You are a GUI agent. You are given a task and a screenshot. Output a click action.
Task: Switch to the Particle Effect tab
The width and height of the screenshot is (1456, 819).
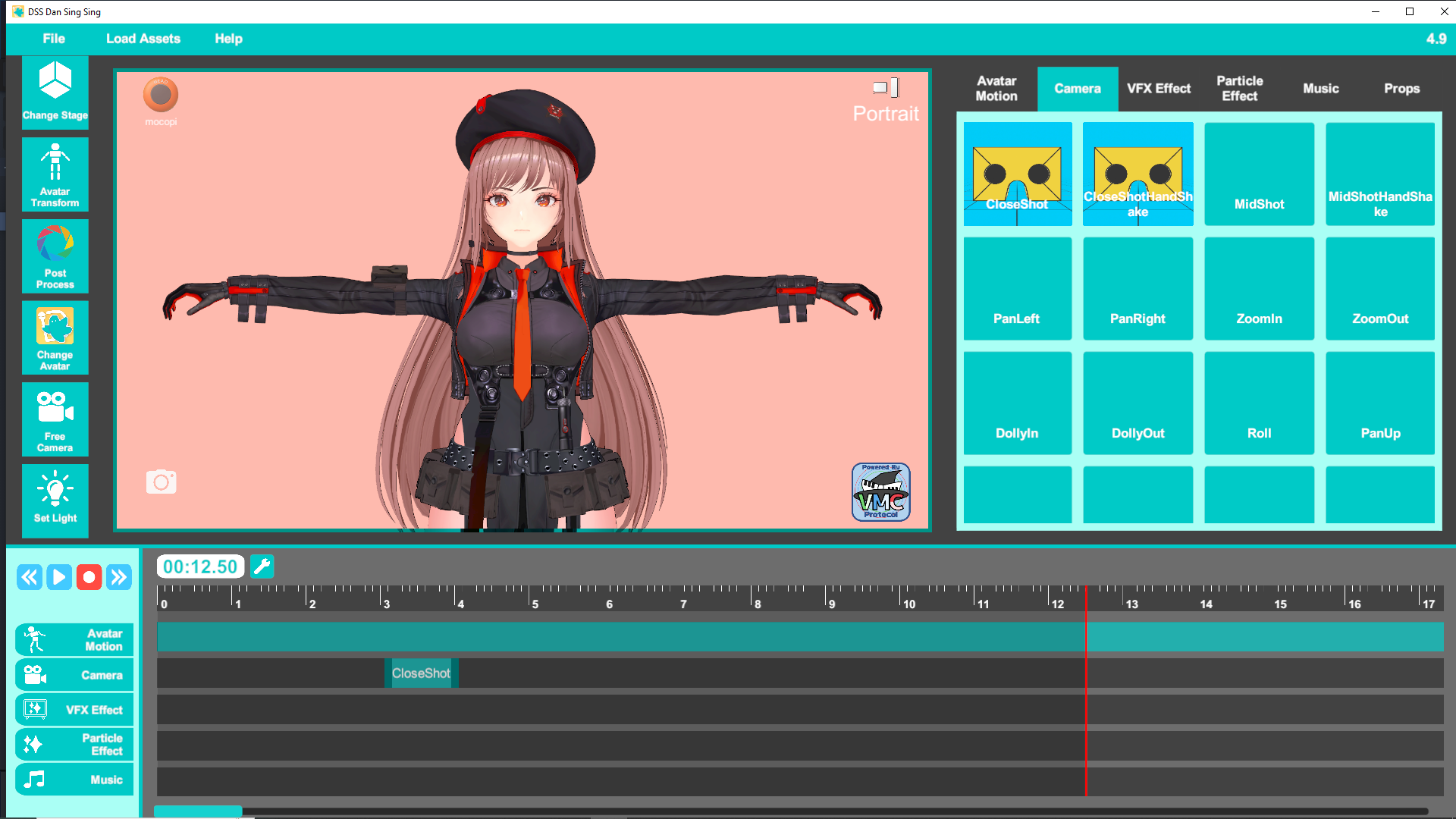(x=1239, y=88)
